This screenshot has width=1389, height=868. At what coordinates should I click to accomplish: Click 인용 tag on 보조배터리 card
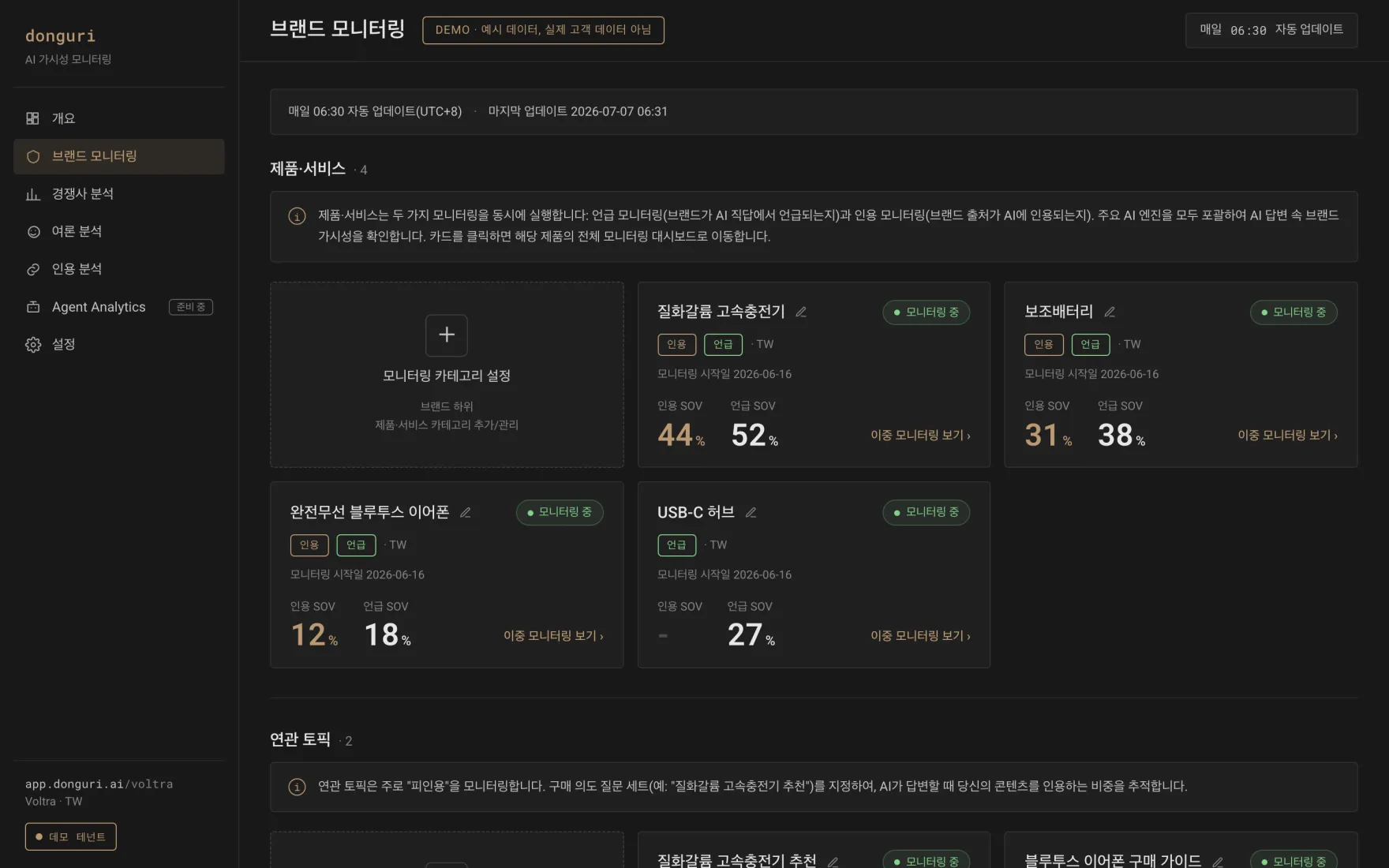1043,345
